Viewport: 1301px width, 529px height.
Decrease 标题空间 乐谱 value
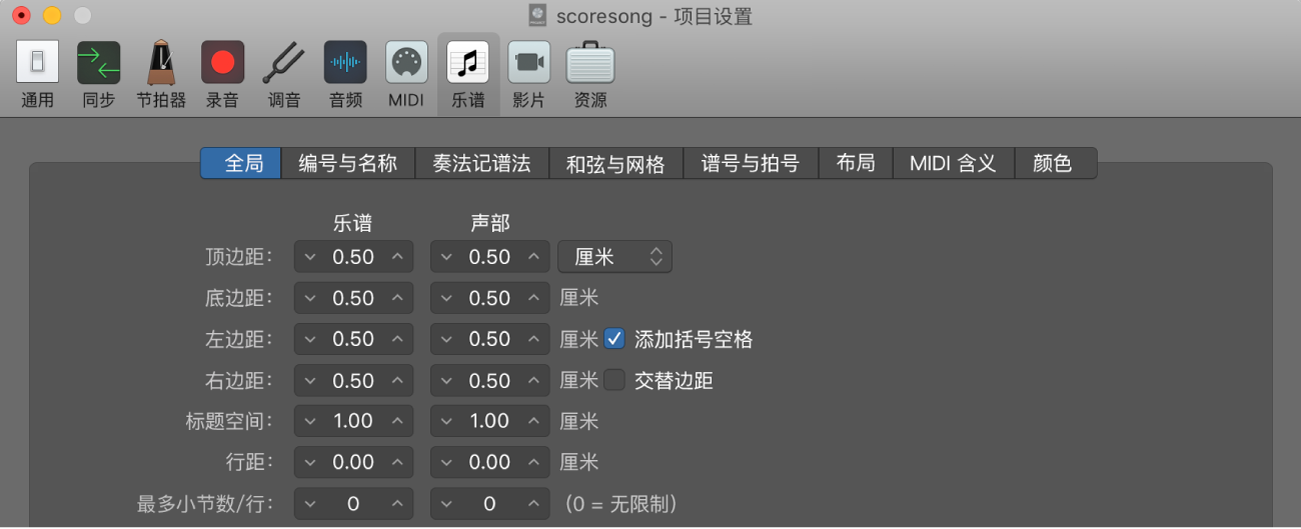click(309, 421)
